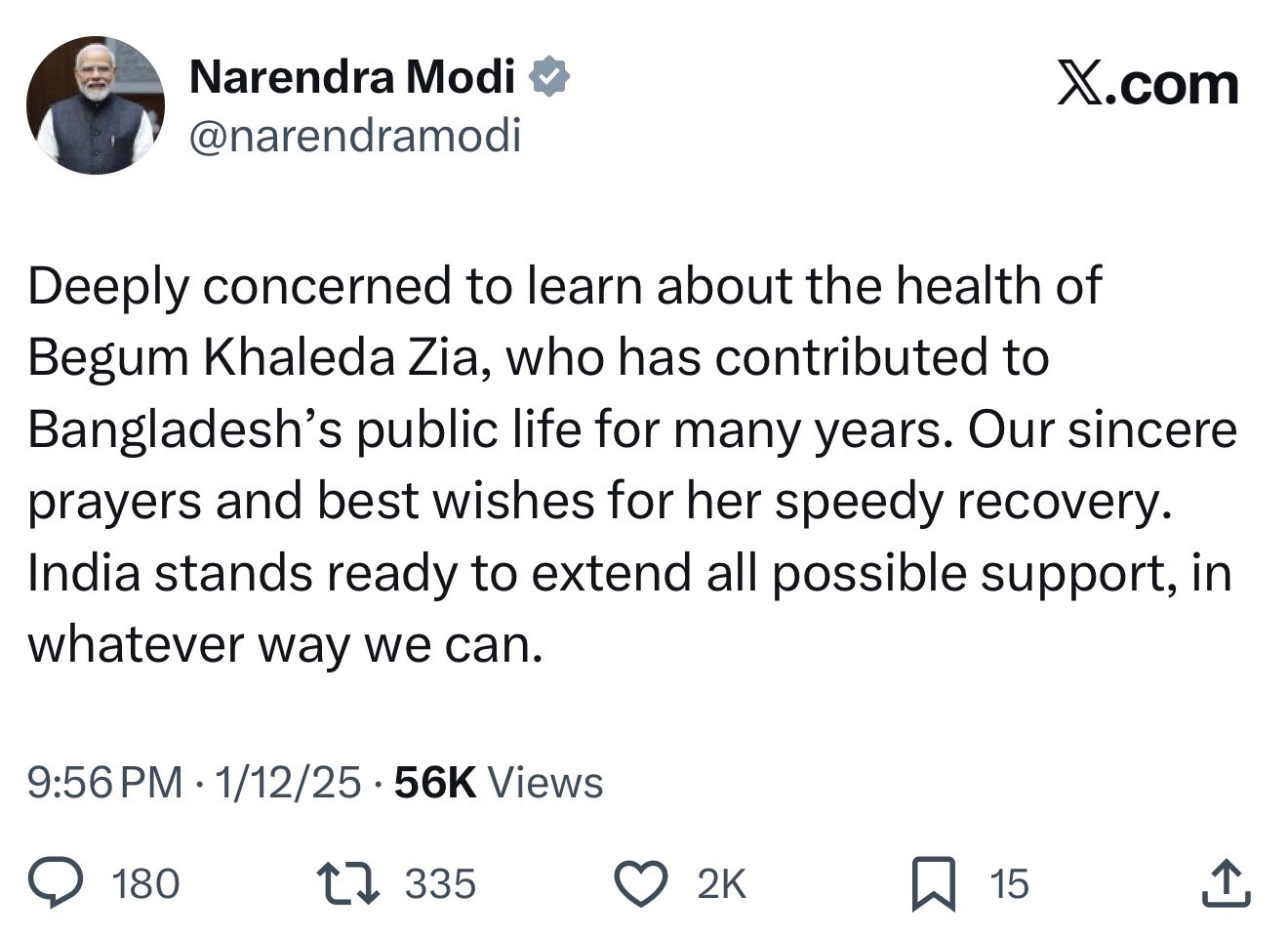Repost this tweet using the retweet icon
This screenshot has width=1288, height=936.
point(347,882)
